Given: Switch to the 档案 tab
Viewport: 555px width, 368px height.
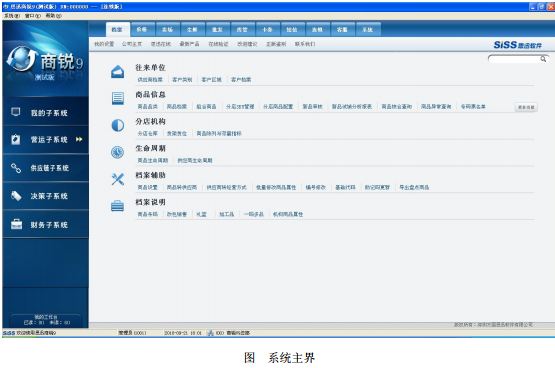Looking at the screenshot, I should (x=117, y=30).
